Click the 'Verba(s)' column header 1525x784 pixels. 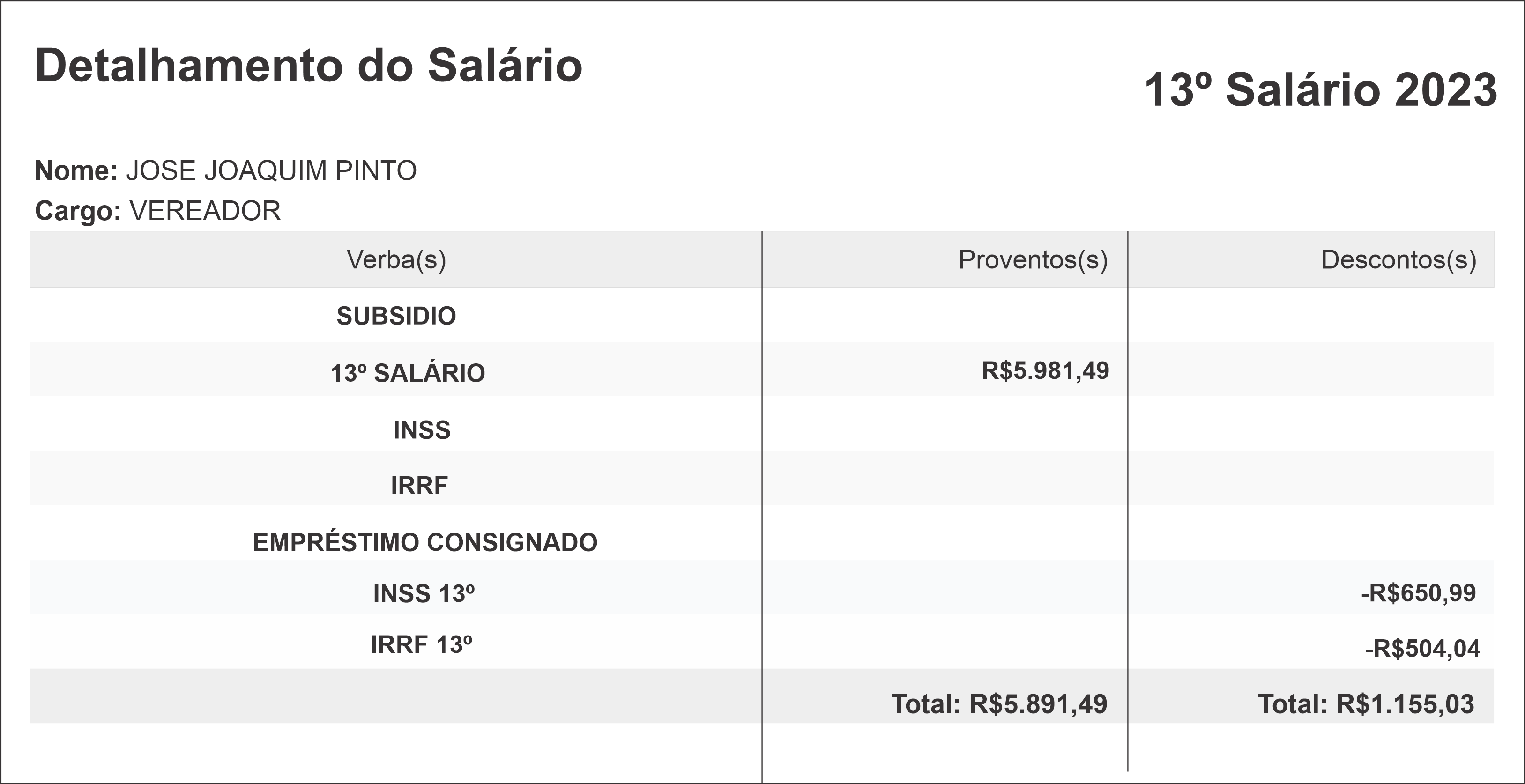point(396,260)
